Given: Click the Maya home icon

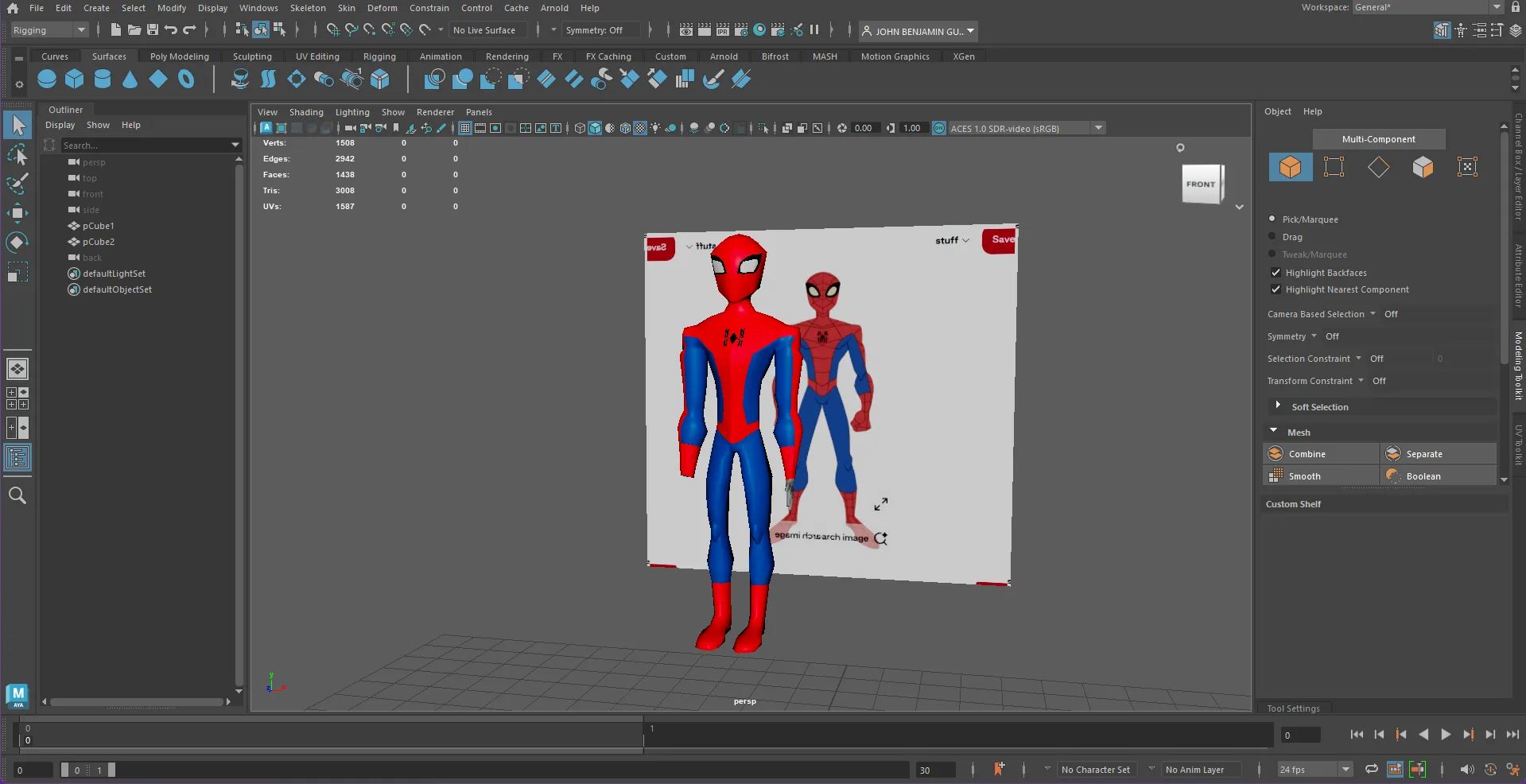Looking at the screenshot, I should 13,8.
